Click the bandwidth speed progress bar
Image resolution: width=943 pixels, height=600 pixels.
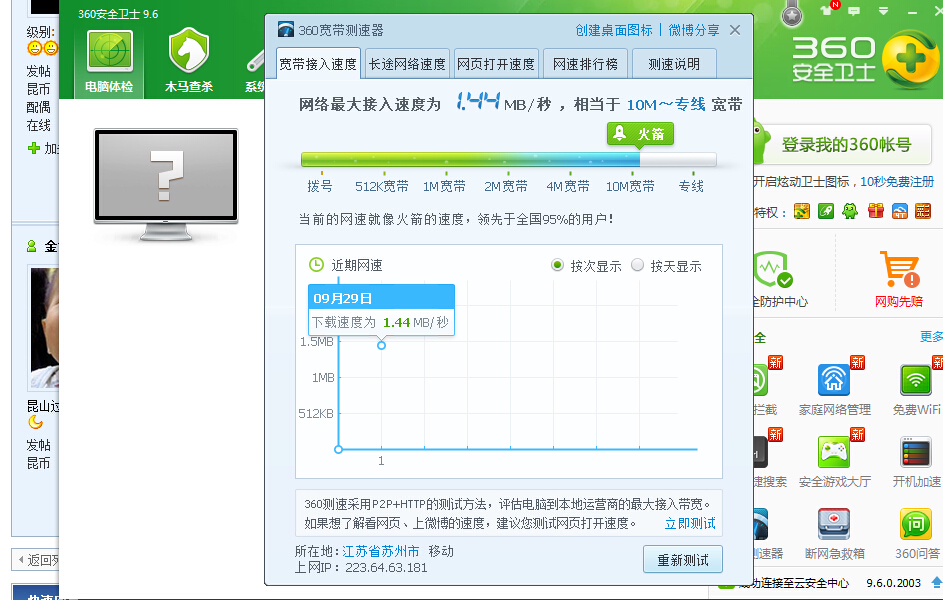508,160
